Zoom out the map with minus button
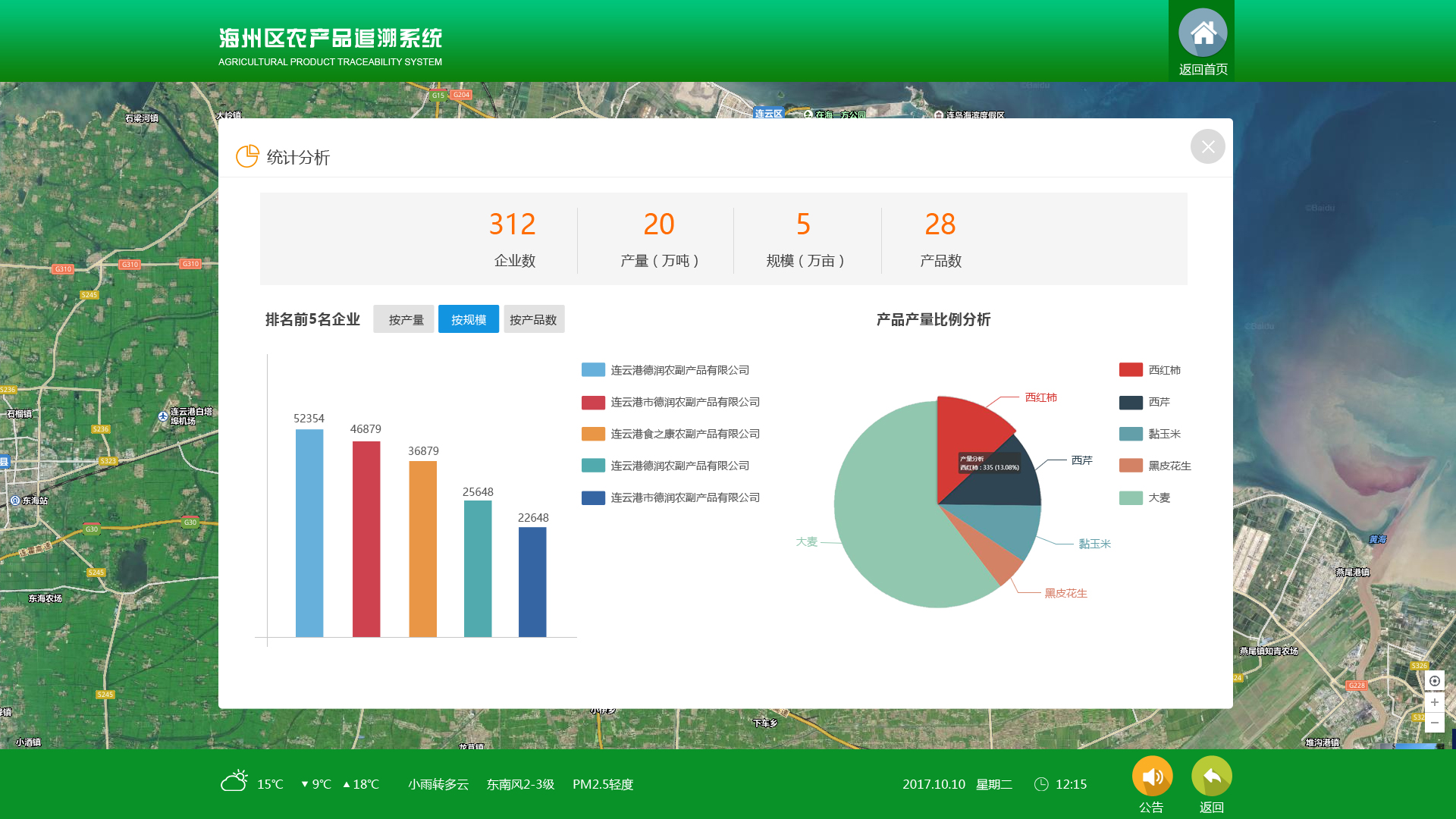This screenshot has height=819, width=1456. click(x=1434, y=723)
